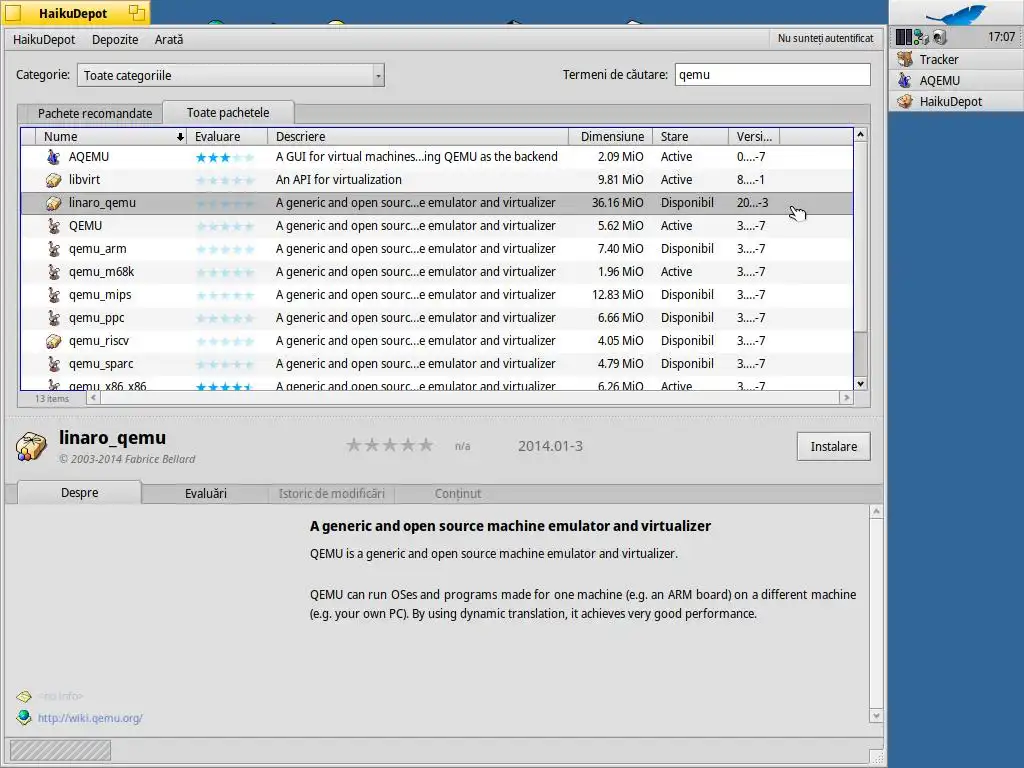Click package list scroll down arrow

pos(861,384)
